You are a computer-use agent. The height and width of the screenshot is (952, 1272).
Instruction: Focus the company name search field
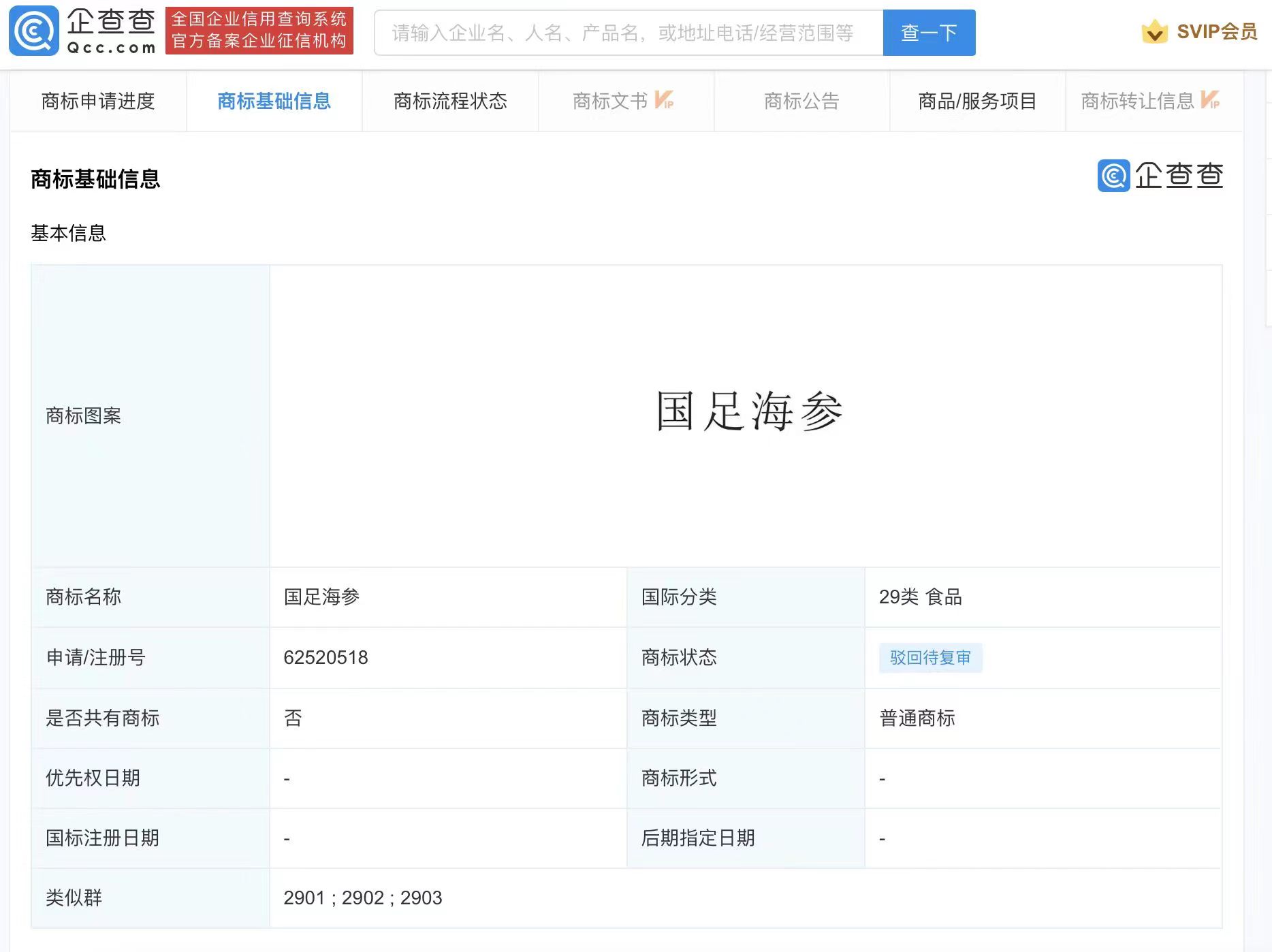coord(628,33)
